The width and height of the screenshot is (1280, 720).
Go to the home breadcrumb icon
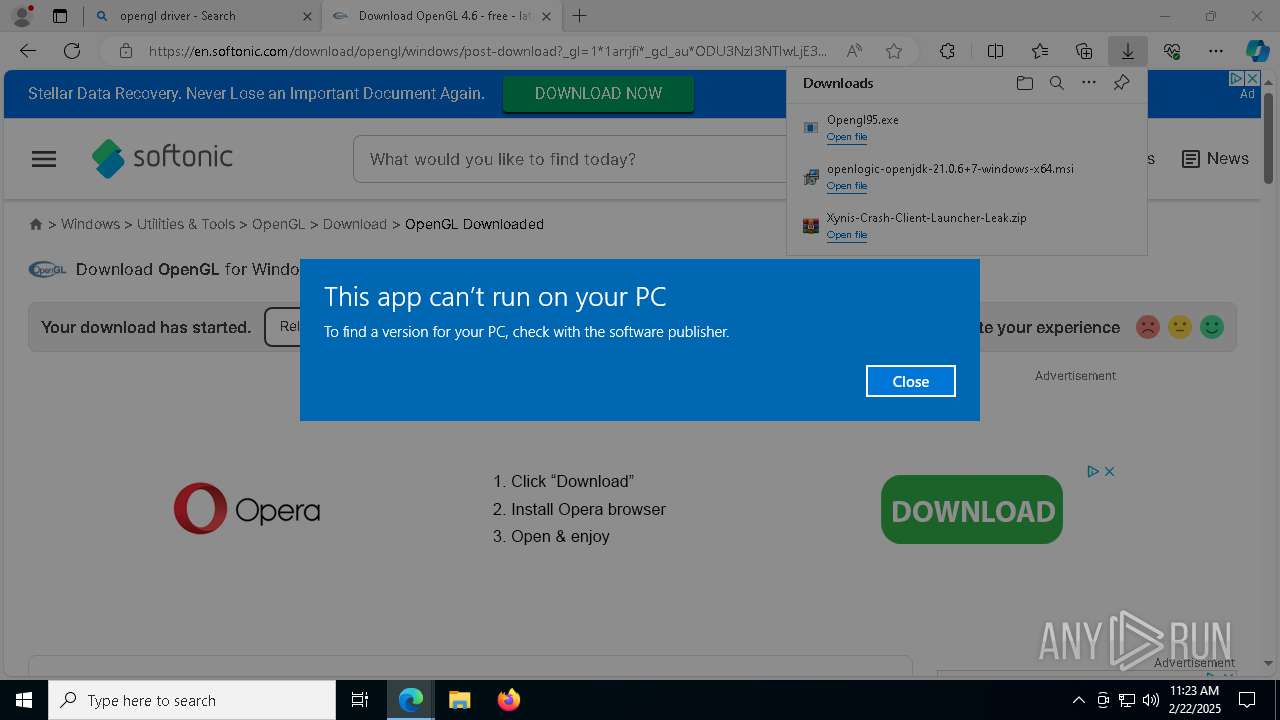[36, 225]
